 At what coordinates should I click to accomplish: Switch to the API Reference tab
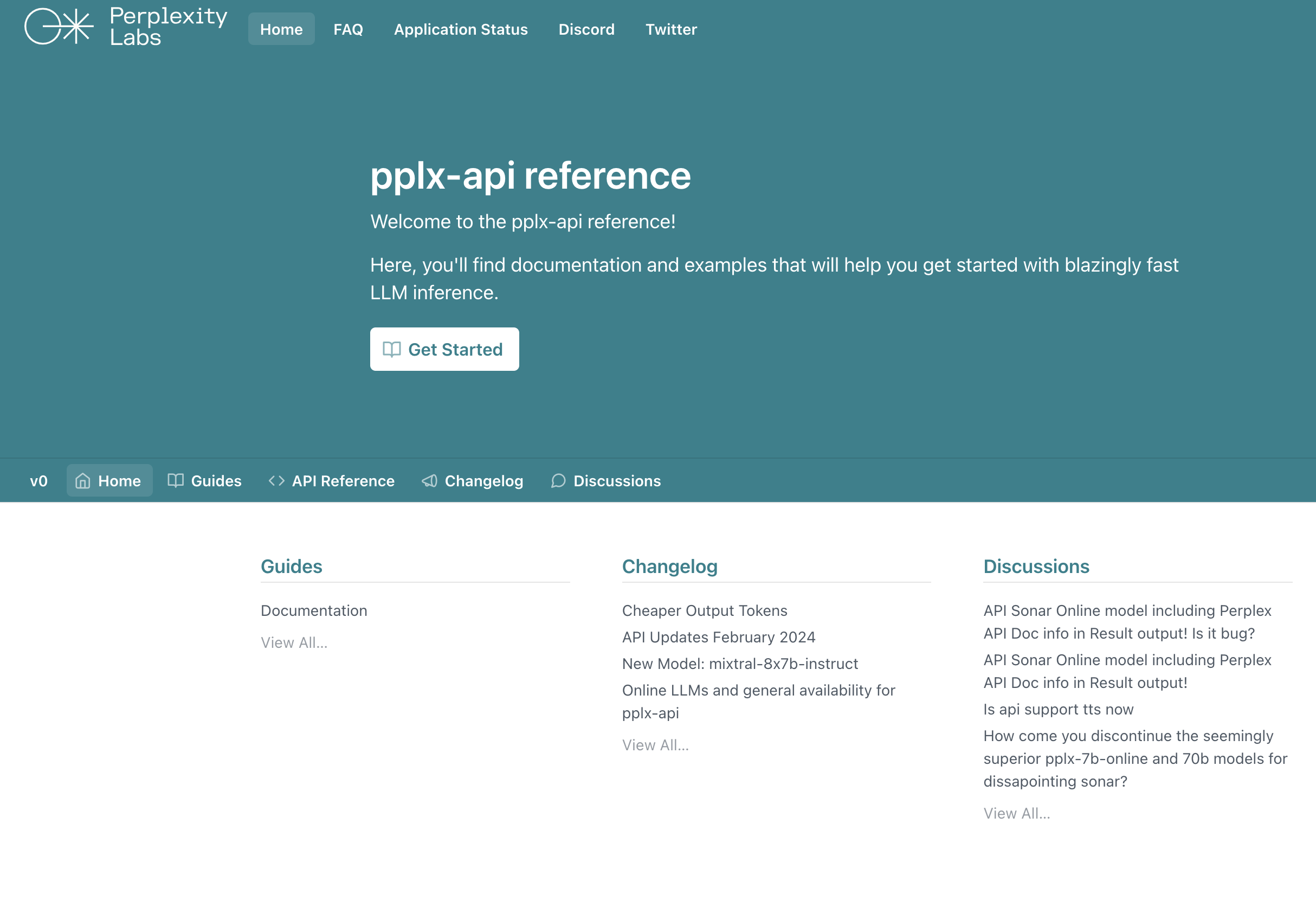tap(332, 481)
